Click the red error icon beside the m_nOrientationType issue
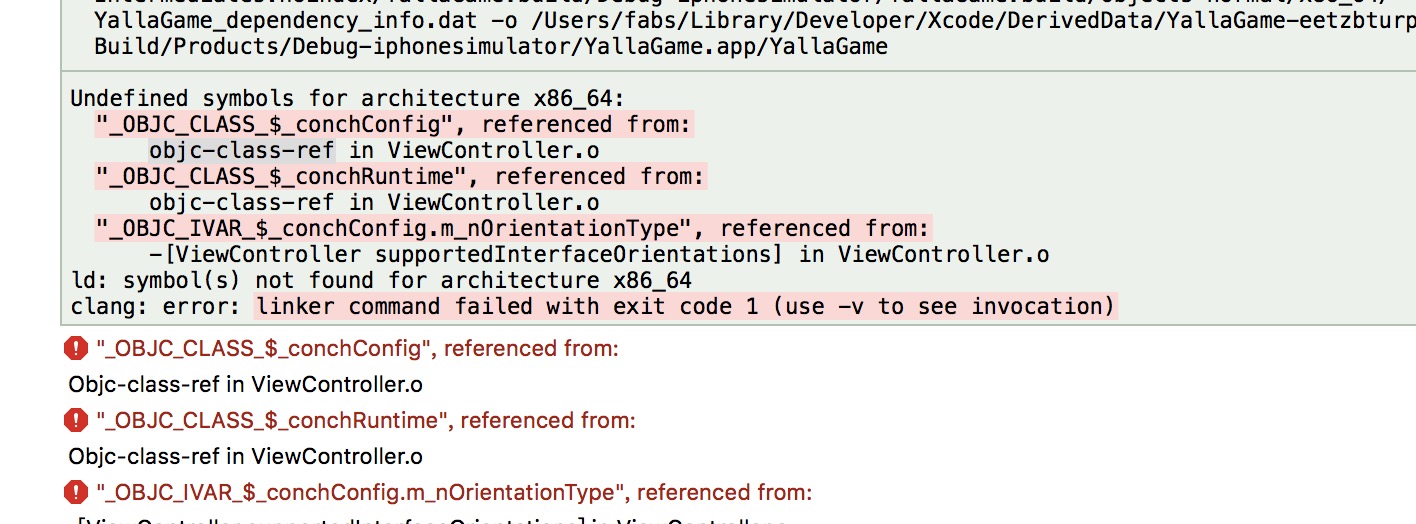 (76, 492)
